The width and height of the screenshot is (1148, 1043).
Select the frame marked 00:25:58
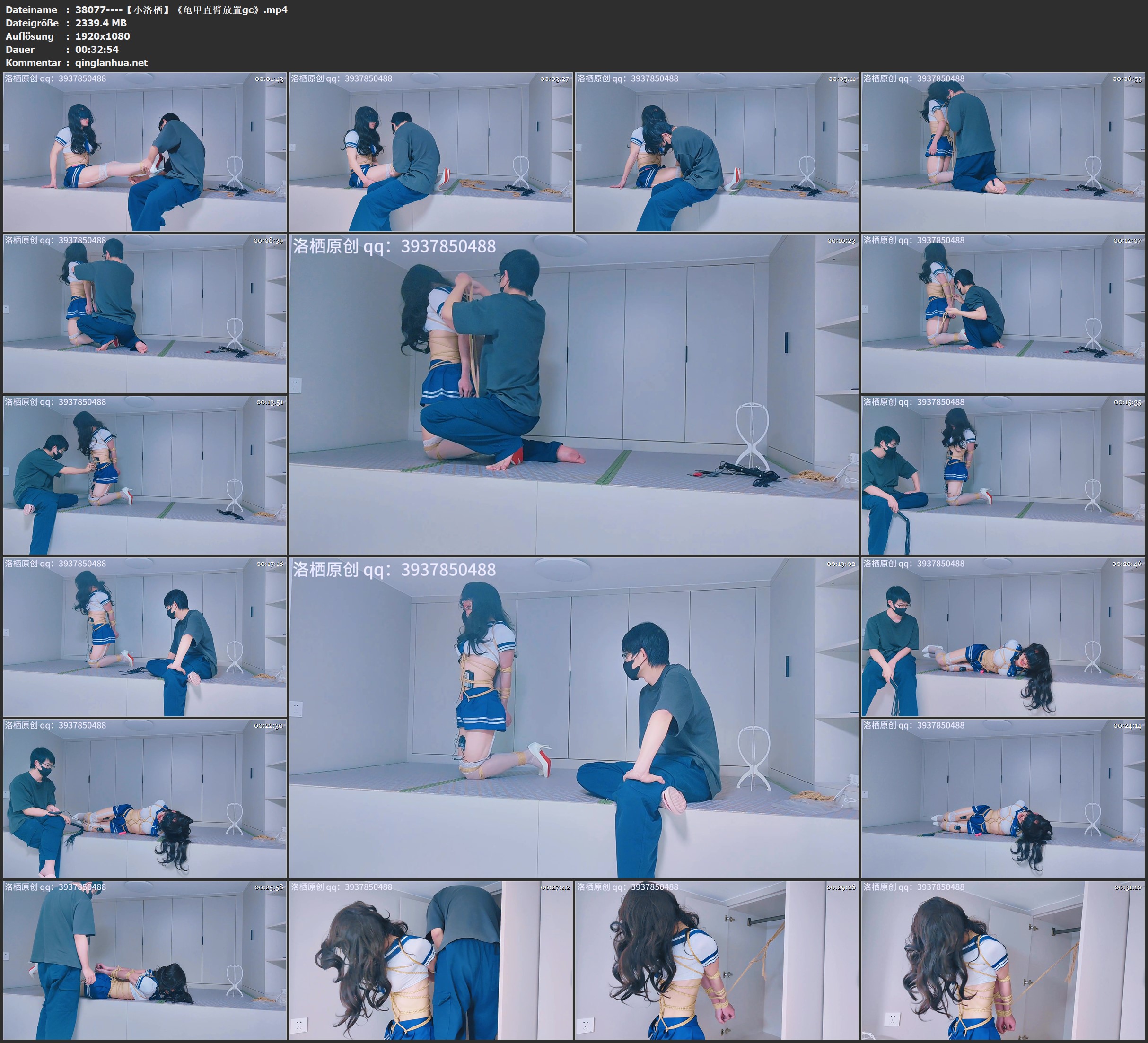[x=145, y=960]
